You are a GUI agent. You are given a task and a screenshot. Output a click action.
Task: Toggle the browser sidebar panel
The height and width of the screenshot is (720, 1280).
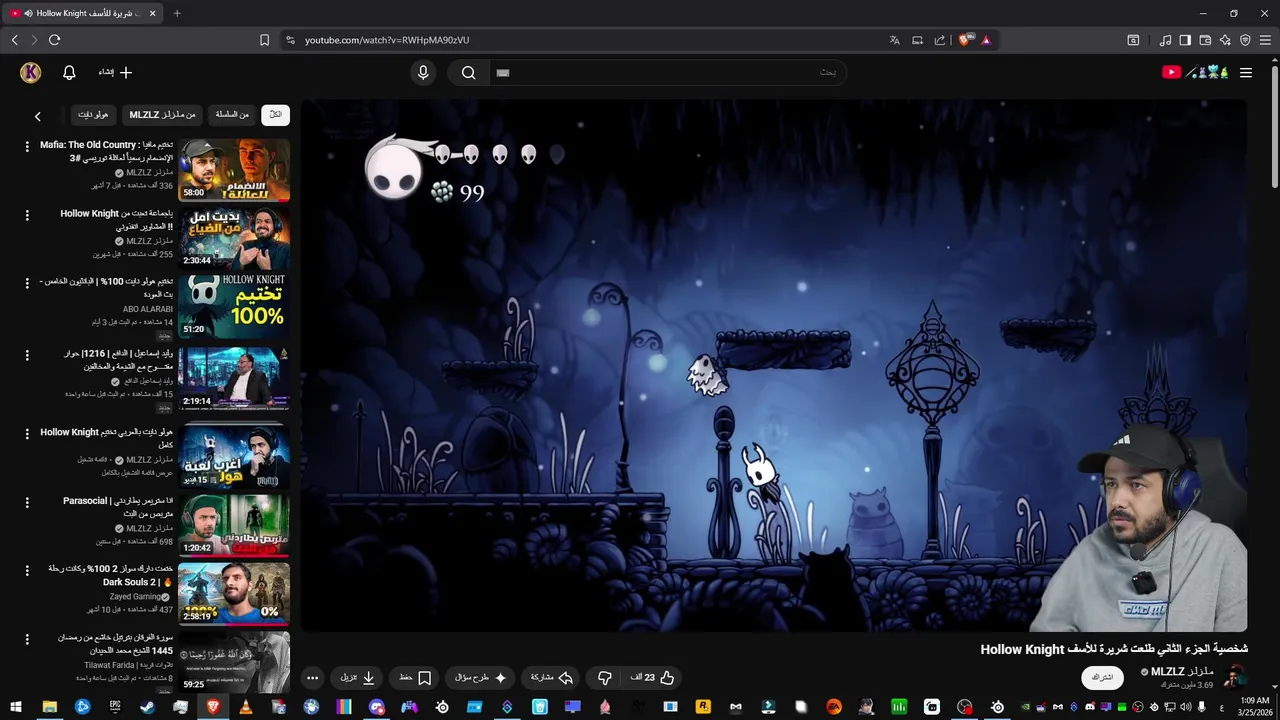1185,40
